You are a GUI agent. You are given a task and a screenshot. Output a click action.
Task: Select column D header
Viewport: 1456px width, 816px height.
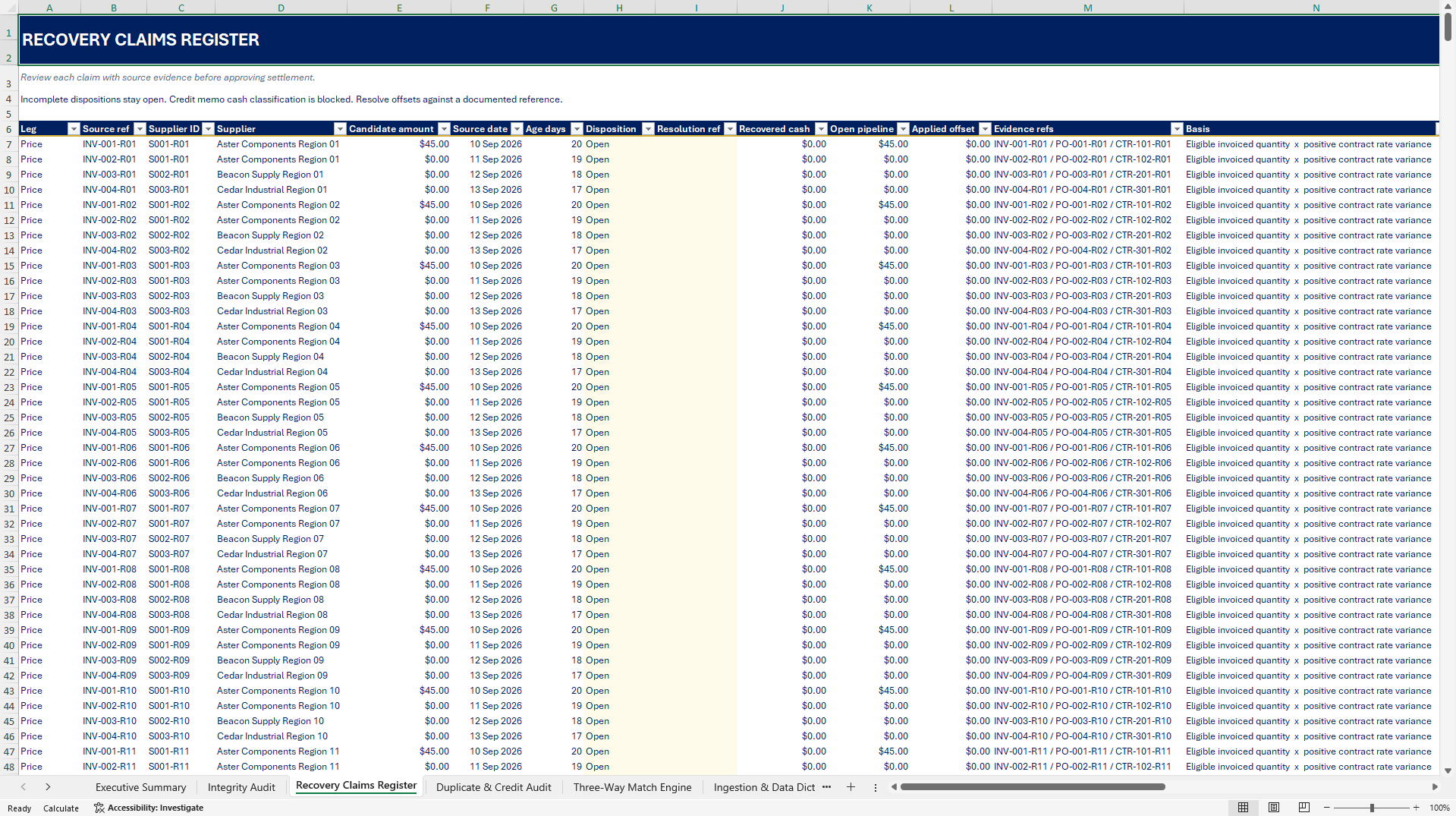[281, 8]
